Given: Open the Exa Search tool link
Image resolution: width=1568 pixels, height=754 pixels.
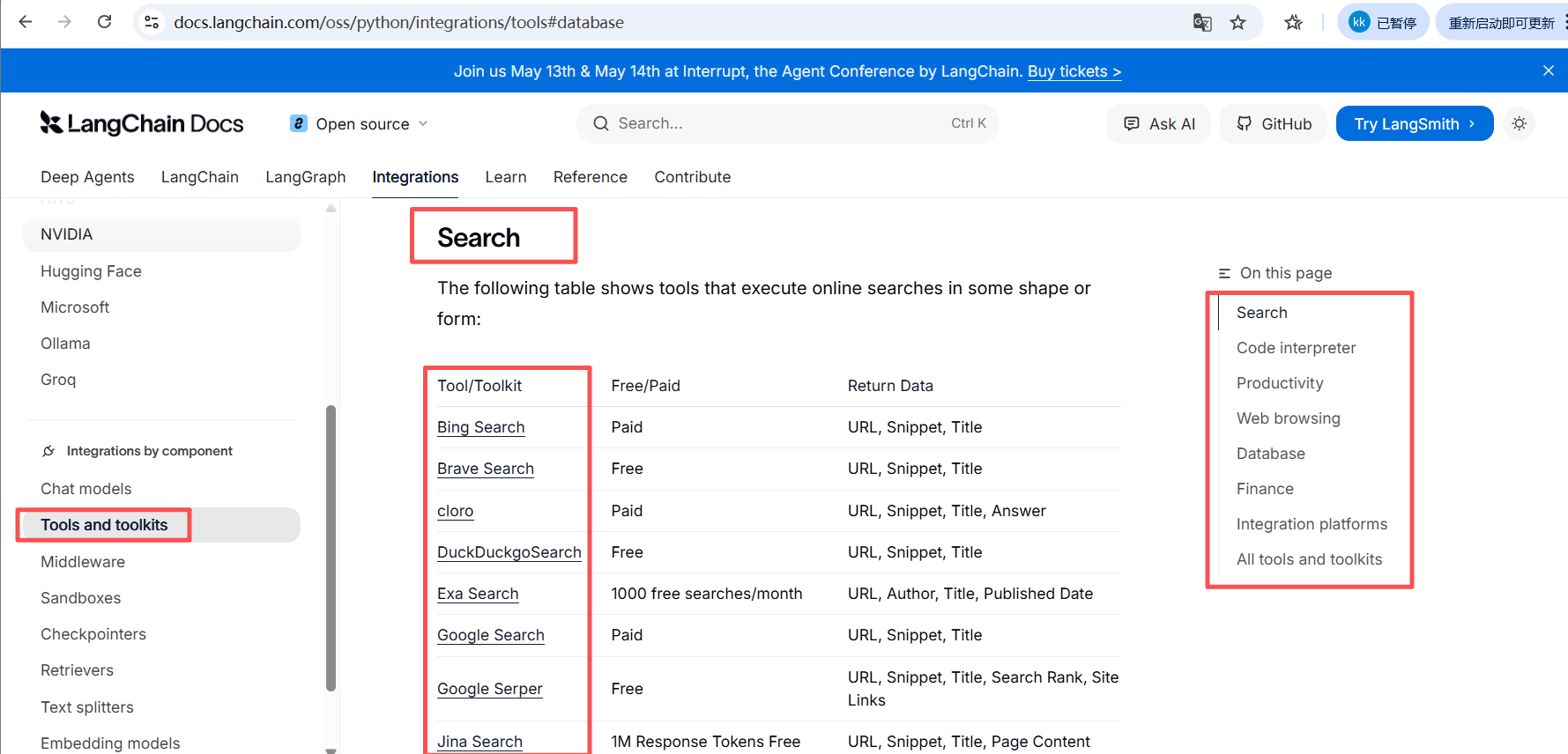Looking at the screenshot, I should (x=478, y=594).
